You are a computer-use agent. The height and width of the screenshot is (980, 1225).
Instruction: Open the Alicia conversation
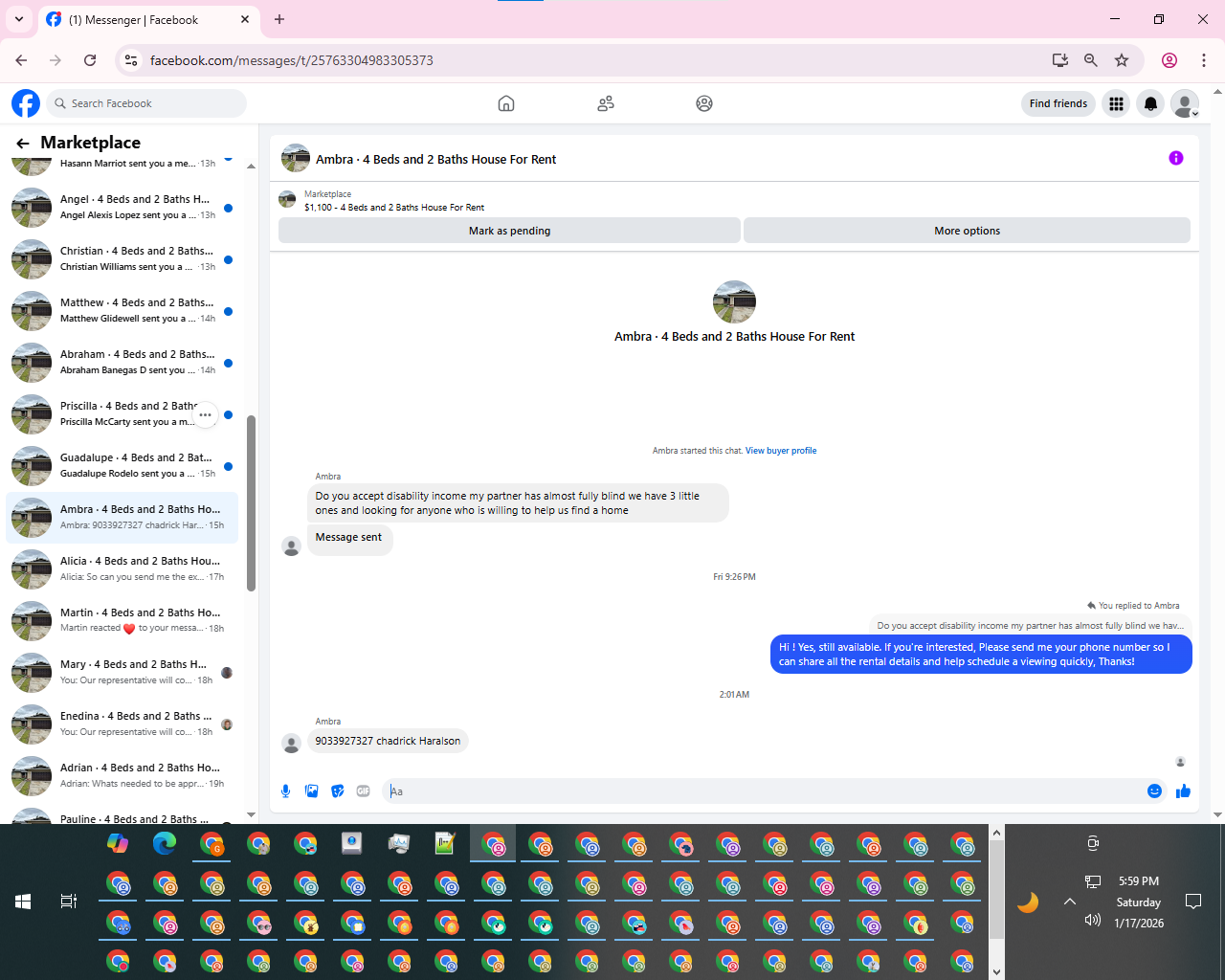[122, 568]
